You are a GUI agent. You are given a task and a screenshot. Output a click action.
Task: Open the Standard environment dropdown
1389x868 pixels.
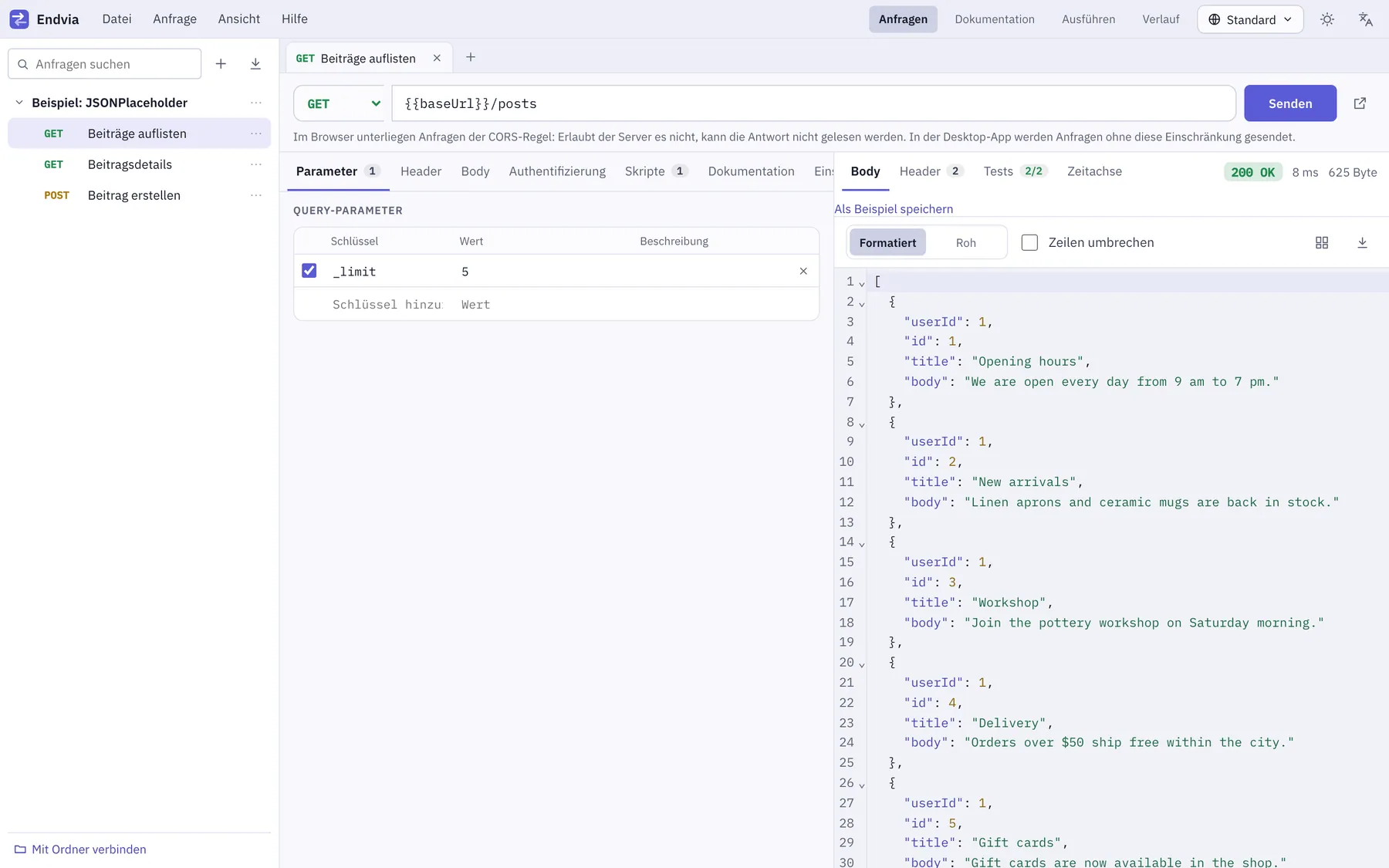coord(1250,19)
